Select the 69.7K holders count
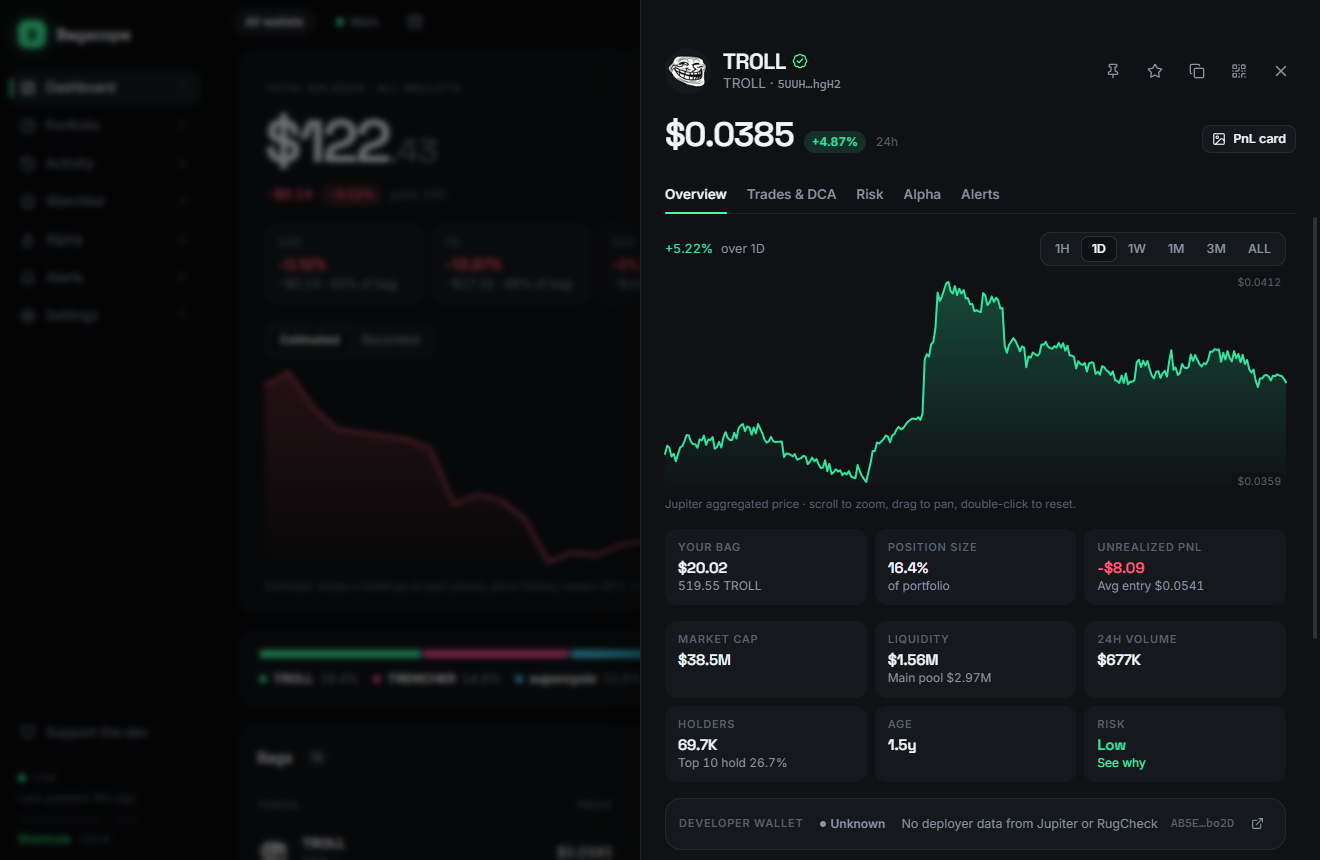Viewport: 1320px width, 860px height. [698, 745]
